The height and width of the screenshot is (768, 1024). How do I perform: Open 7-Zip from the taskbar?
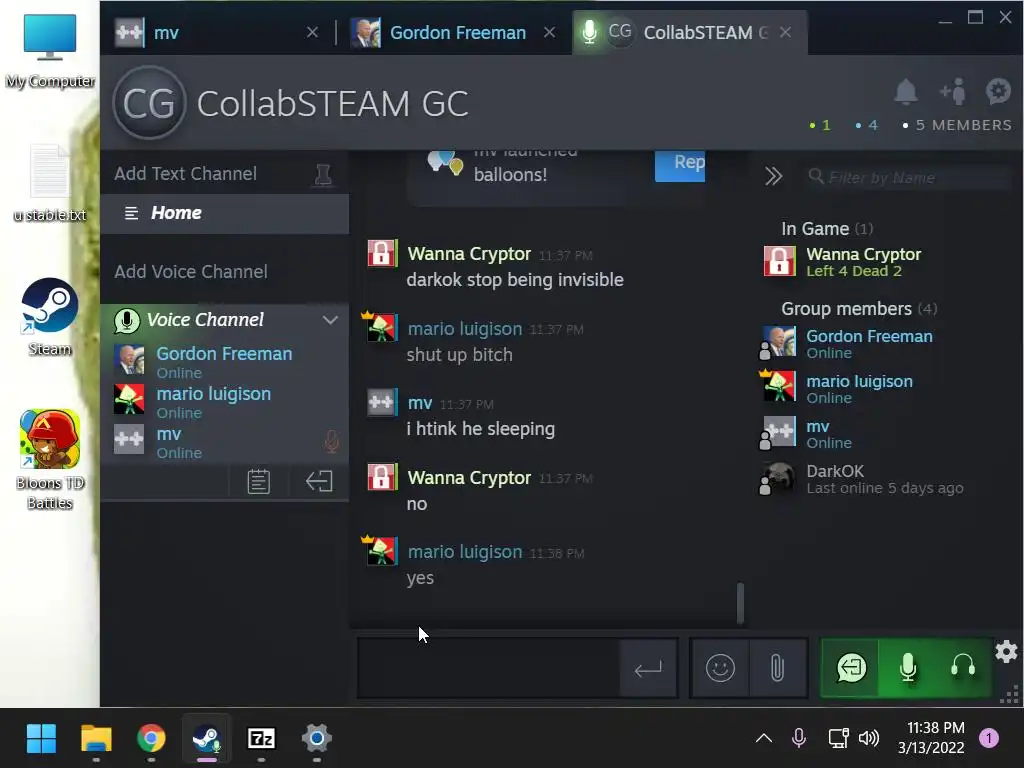tap(261, 739)
